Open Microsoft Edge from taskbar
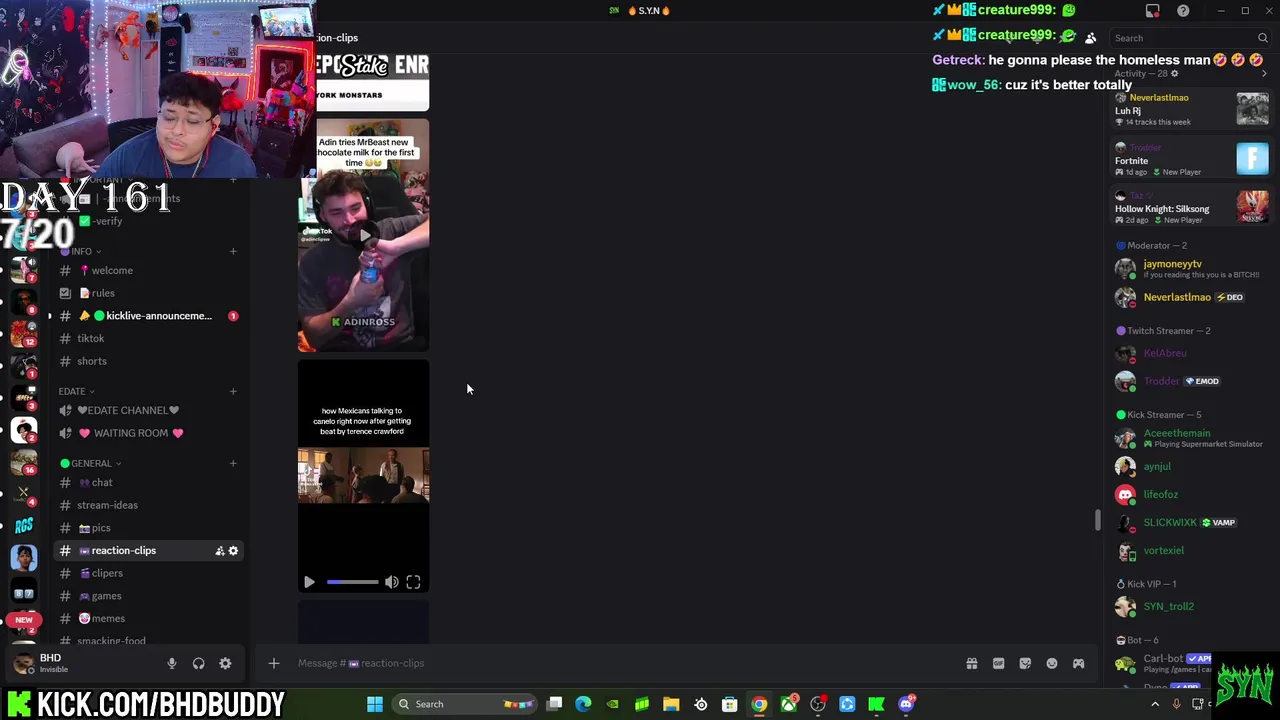Viewport: 1280px width, 720px height. [583, 704]
